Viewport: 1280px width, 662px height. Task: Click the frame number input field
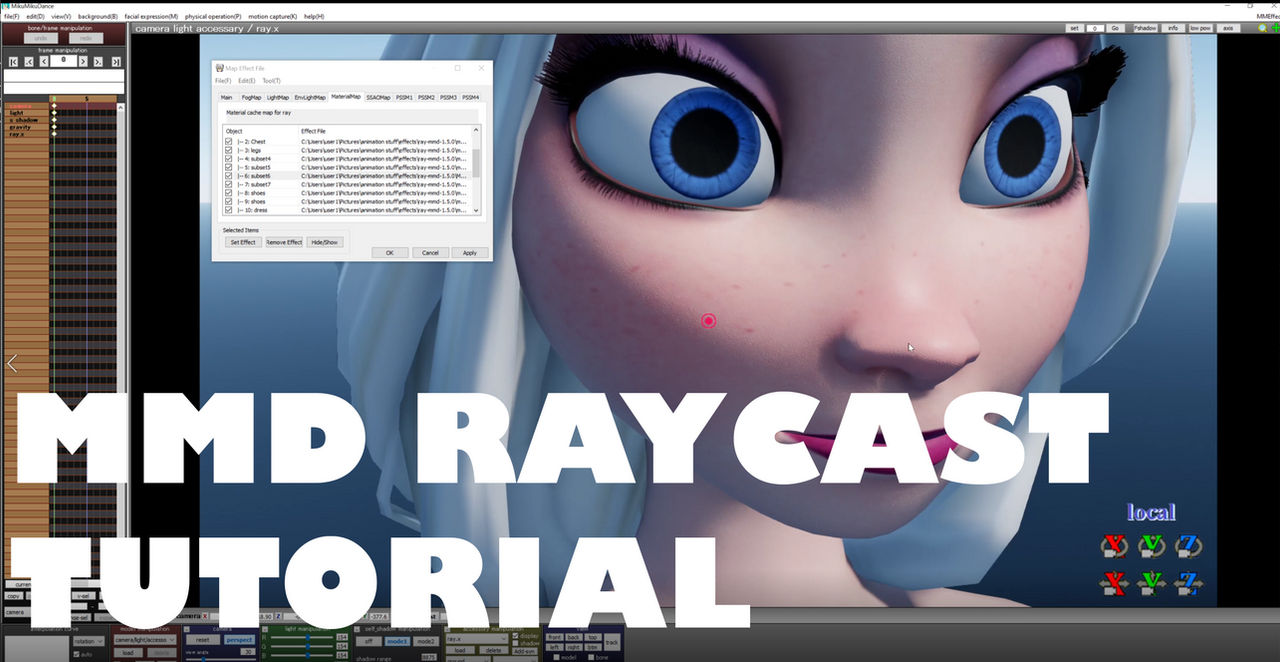point(64,61)
